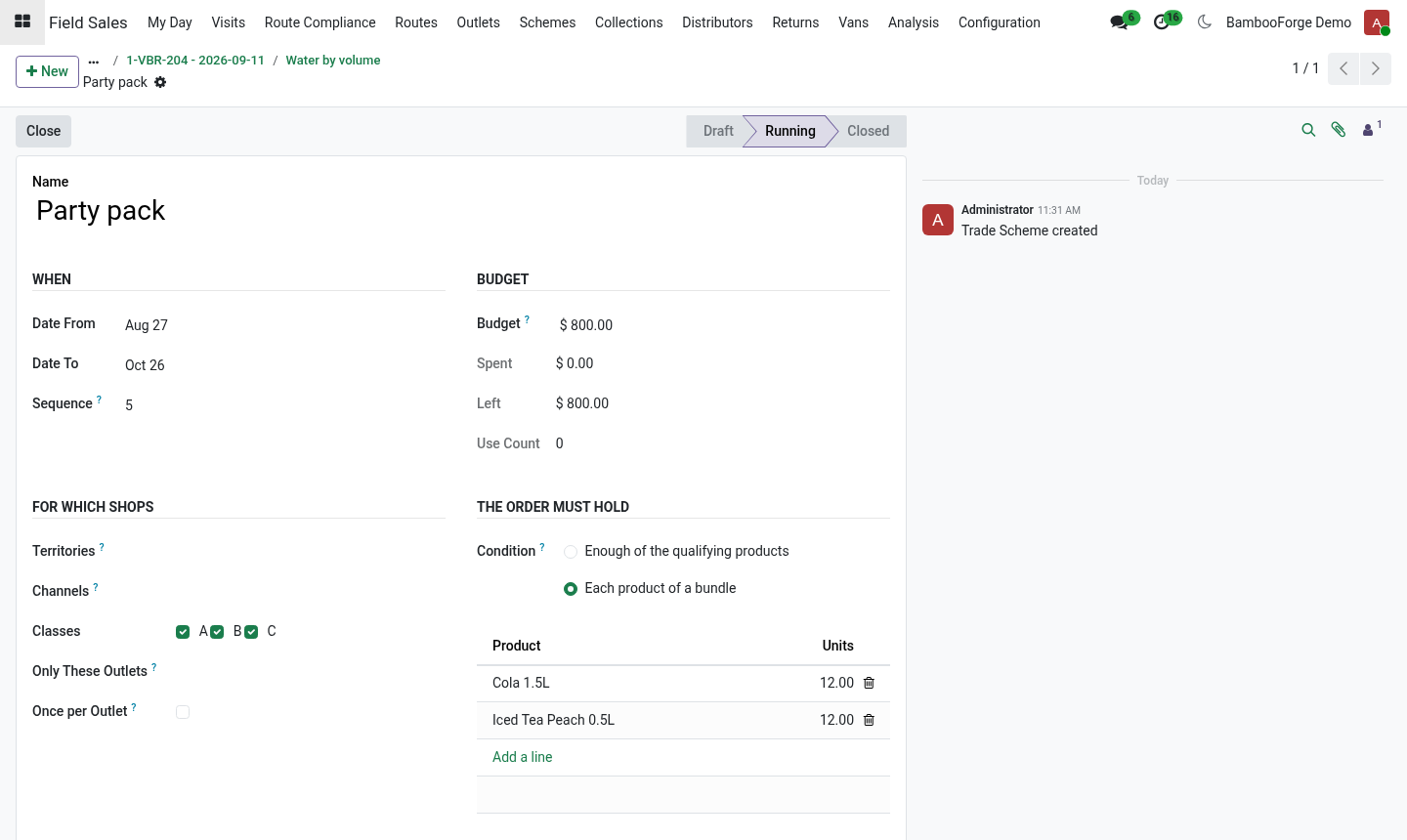
Task: Expand the breadcrumb ellipsis menu
Action: point(94,61)
